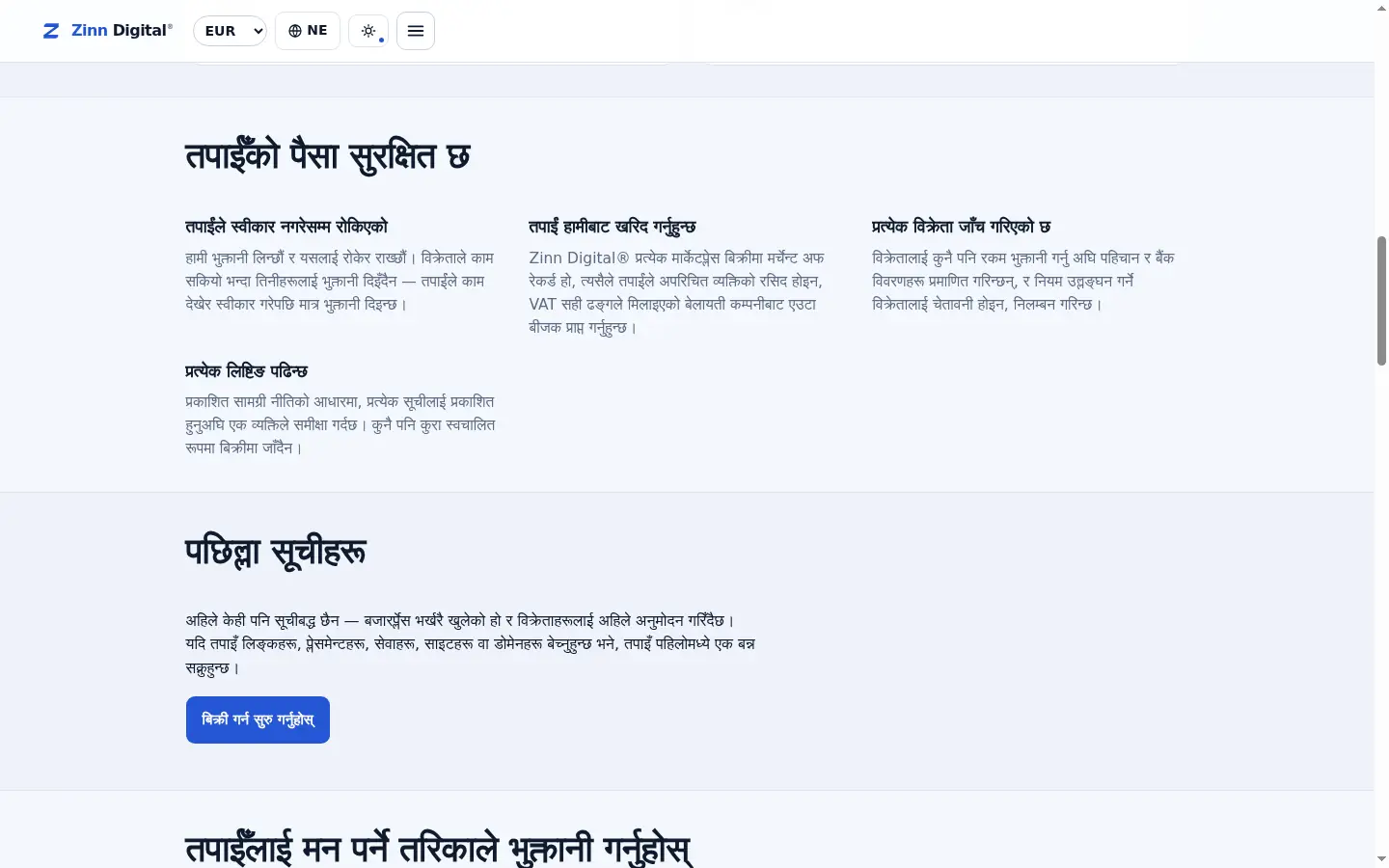Open the NE language selector
The image size is (1389, 868).
[x=308, y=31]
